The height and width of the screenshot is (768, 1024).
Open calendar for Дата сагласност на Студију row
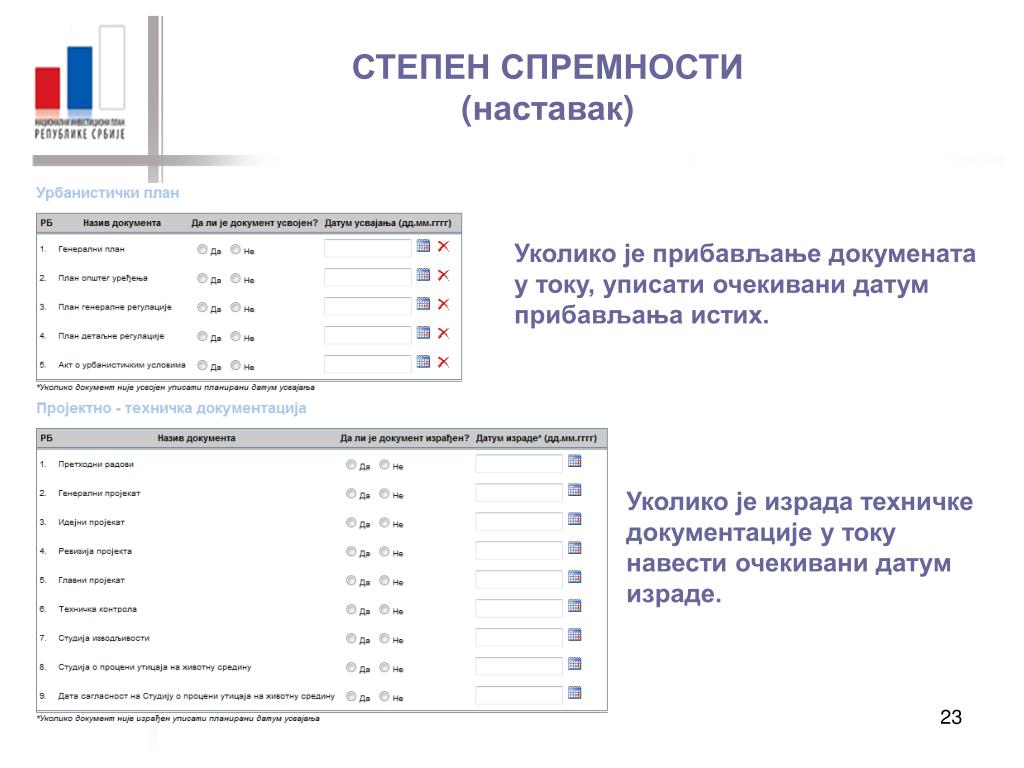coord(575,693)
